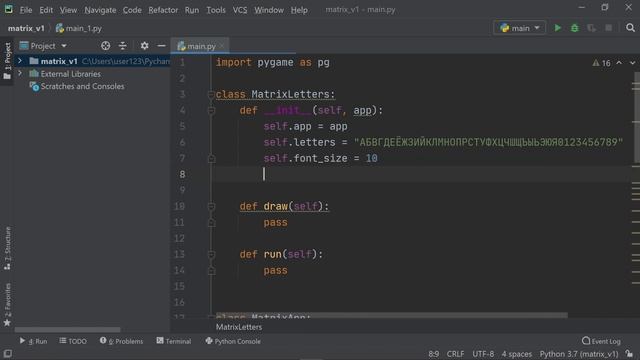
Task: Fold the run method at line 13
Action: coord(211,254)
